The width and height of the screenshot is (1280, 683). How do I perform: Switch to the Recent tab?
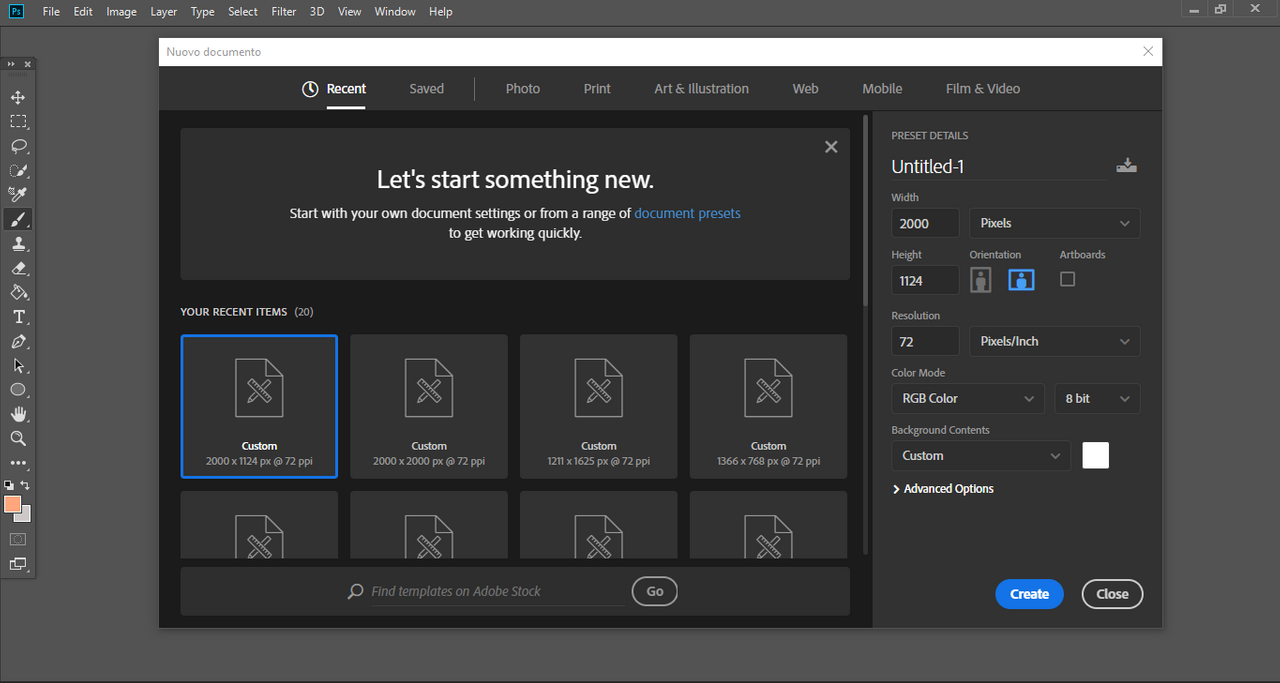(335, 89)
